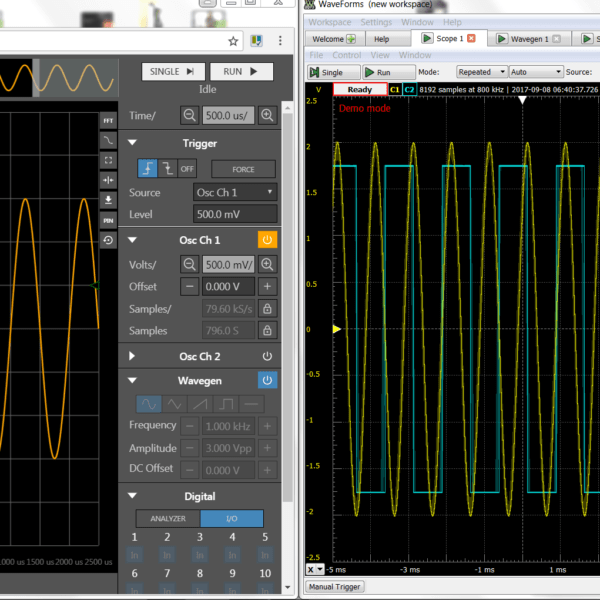This screenshot has width=600, height=600.
Task: Turn the trigger OFF
Action: 187,168
